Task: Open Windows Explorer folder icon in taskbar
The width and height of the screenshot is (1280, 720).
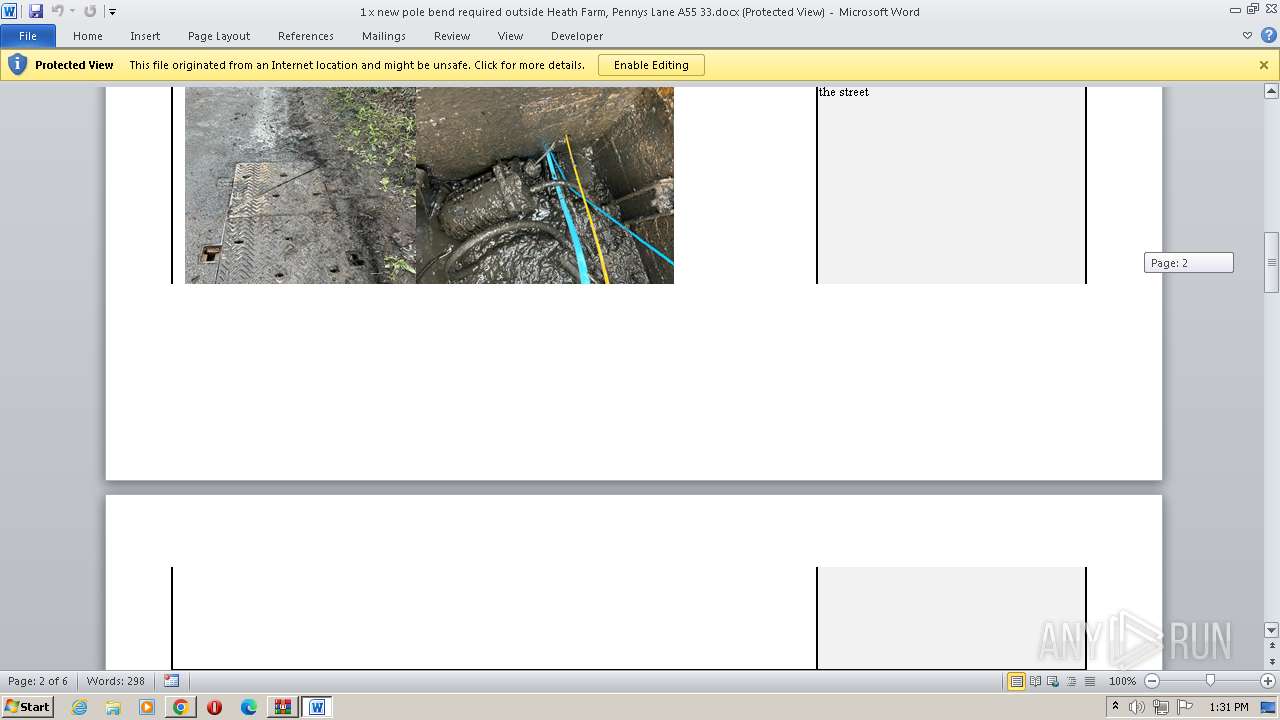Action: tap(113, 707)
